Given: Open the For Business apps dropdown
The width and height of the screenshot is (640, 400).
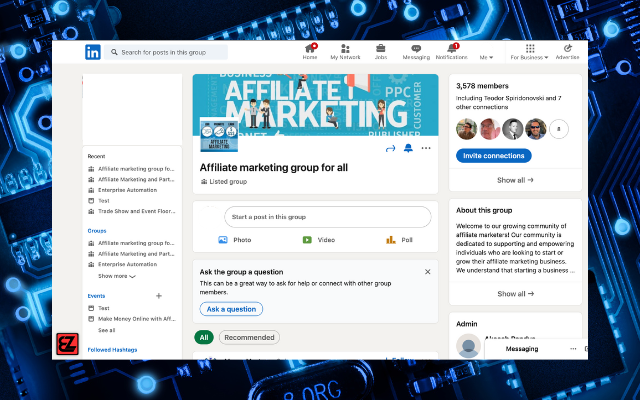Looking at the screenshot, I should click(529, 52).
